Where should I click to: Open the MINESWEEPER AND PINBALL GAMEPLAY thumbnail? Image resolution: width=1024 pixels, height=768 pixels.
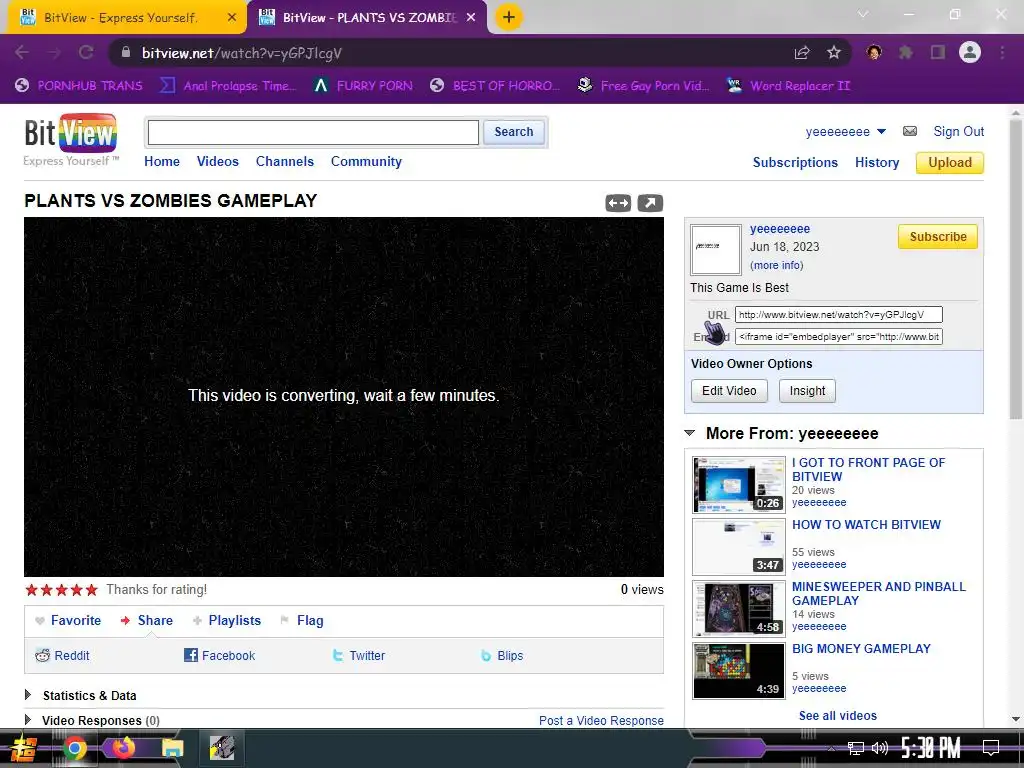739,609
